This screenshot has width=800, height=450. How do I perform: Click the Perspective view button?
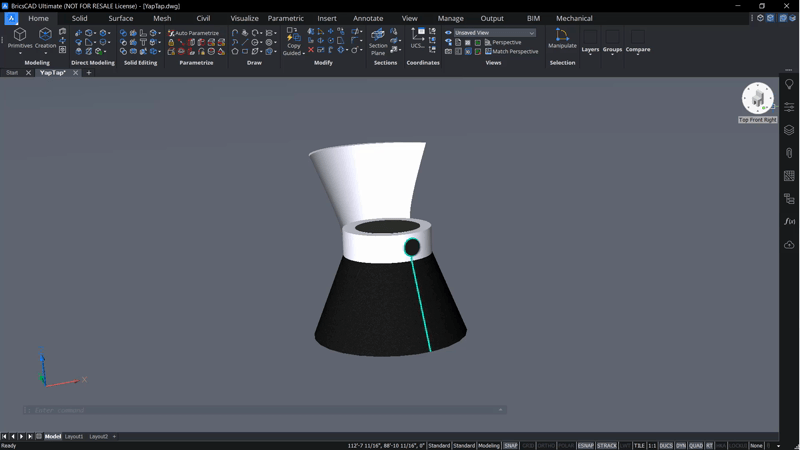503,42
